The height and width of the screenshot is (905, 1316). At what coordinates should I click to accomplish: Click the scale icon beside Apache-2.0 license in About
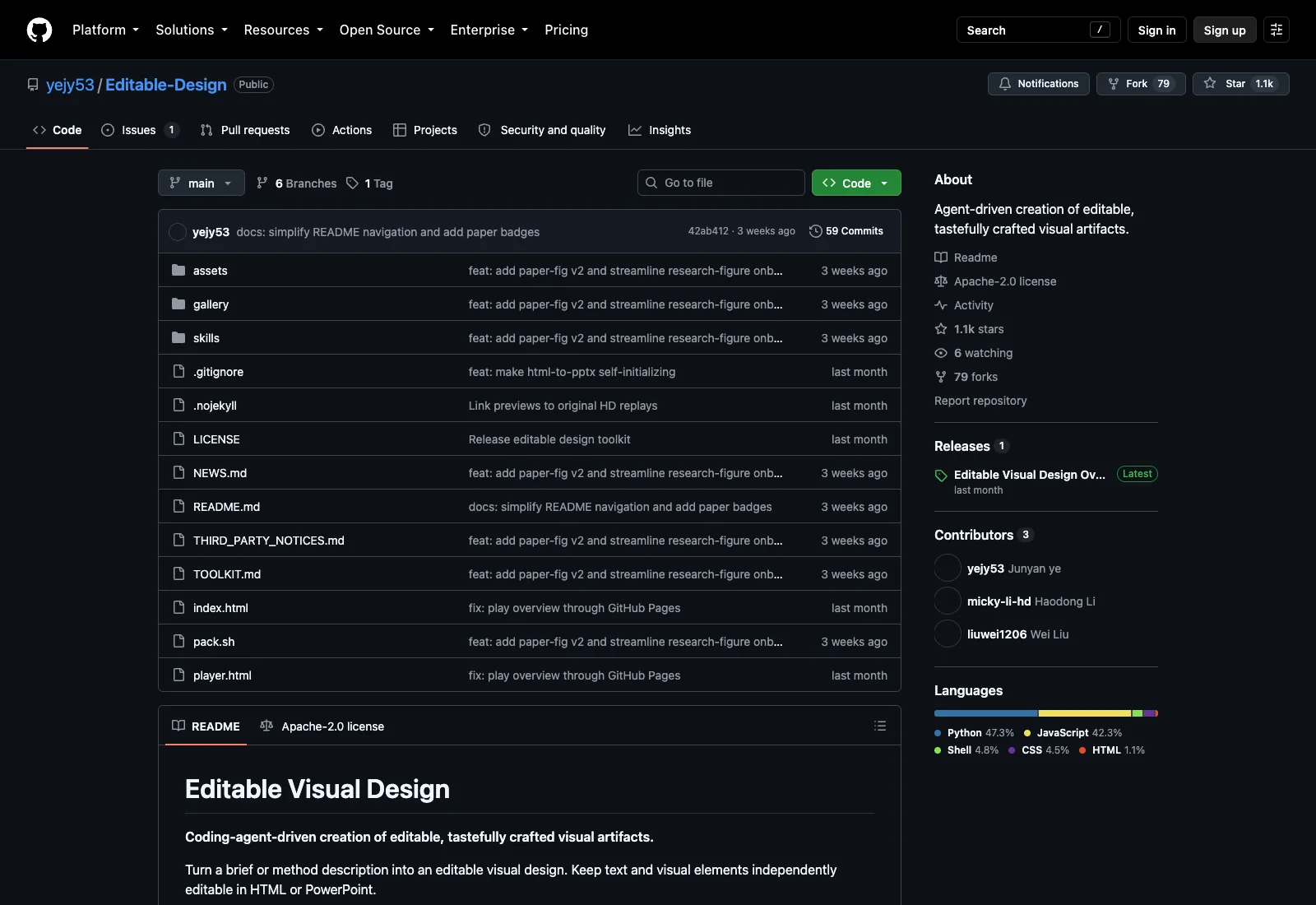pyautogui.click(x=941, y=281)
